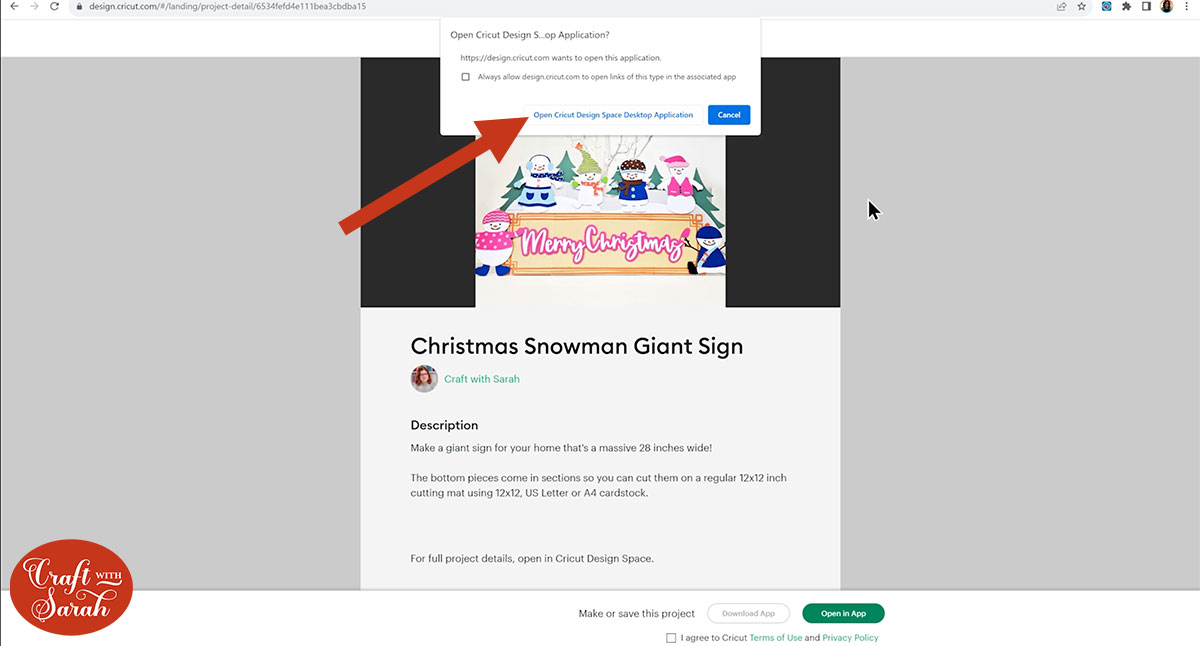Screen dimensions: 1200x646
Task: Open the browser side panel icon
Action: pyautogui.click(x=1147, y=6)
